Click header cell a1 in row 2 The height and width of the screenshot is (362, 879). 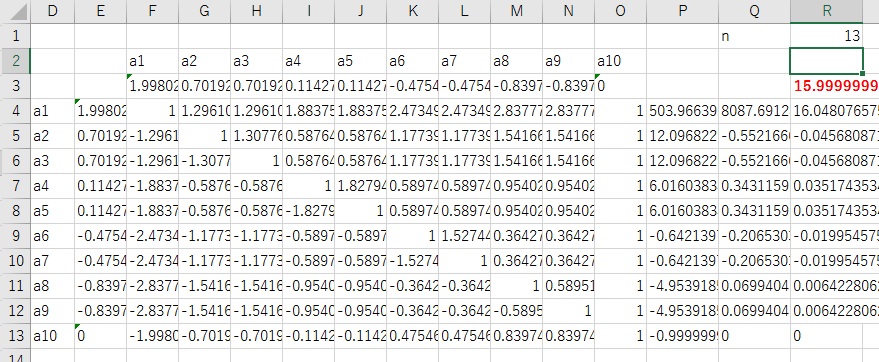152,61
